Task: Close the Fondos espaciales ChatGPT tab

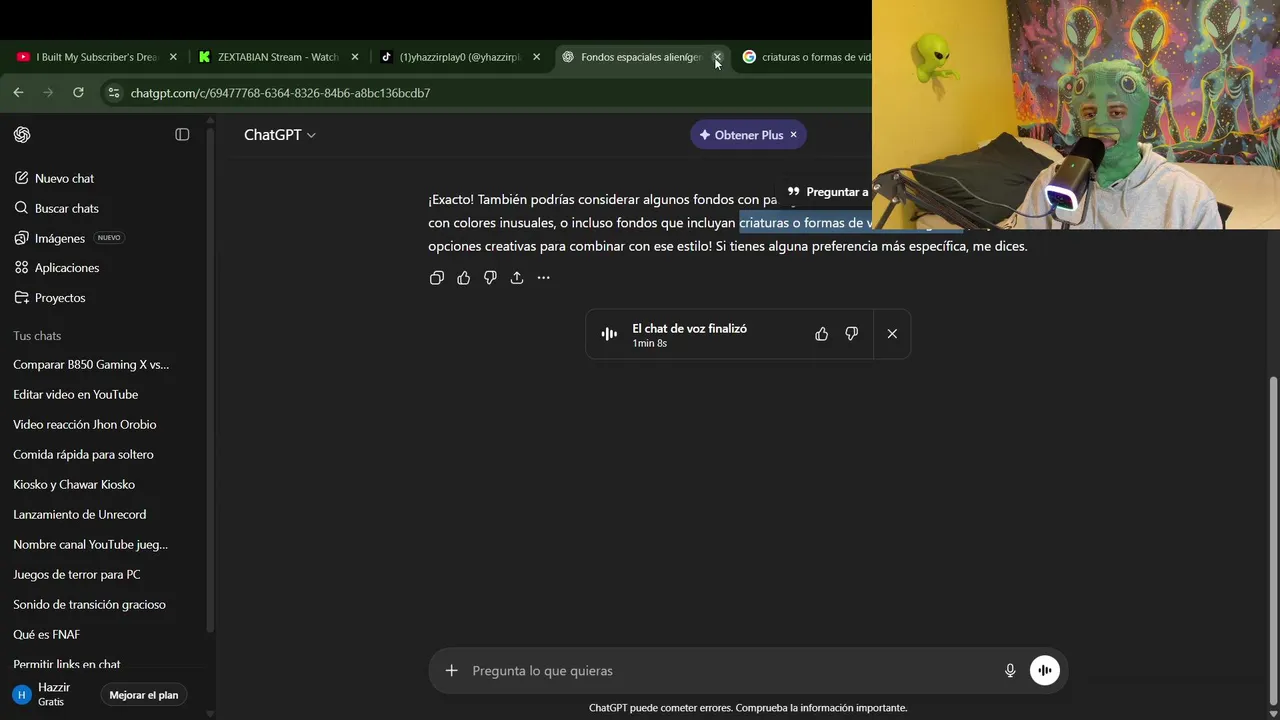Action: click(717, 57)
